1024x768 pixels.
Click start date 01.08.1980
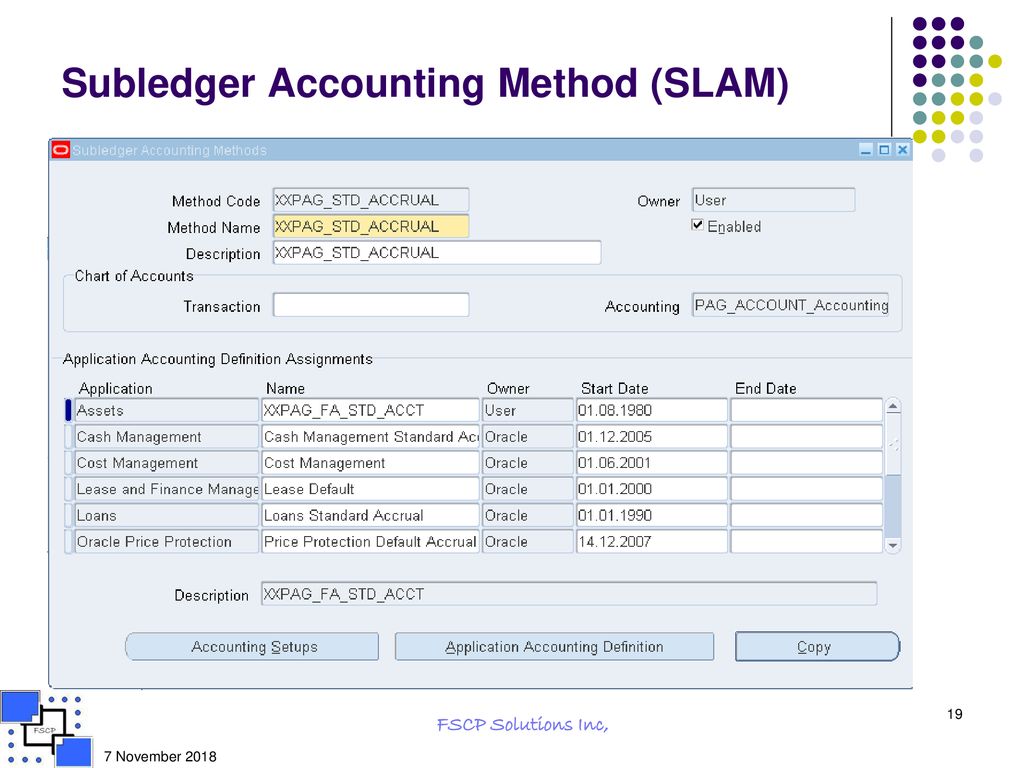click(651, 410)
